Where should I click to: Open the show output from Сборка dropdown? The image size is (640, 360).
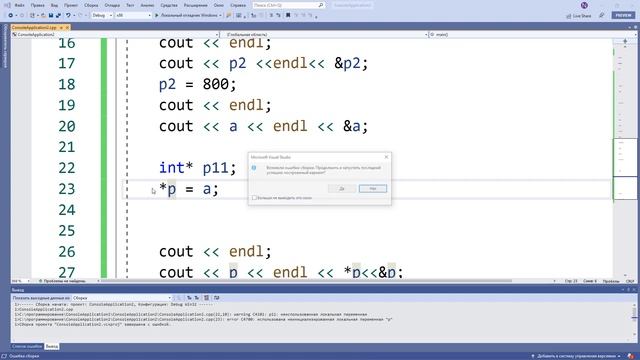[121, 298]
